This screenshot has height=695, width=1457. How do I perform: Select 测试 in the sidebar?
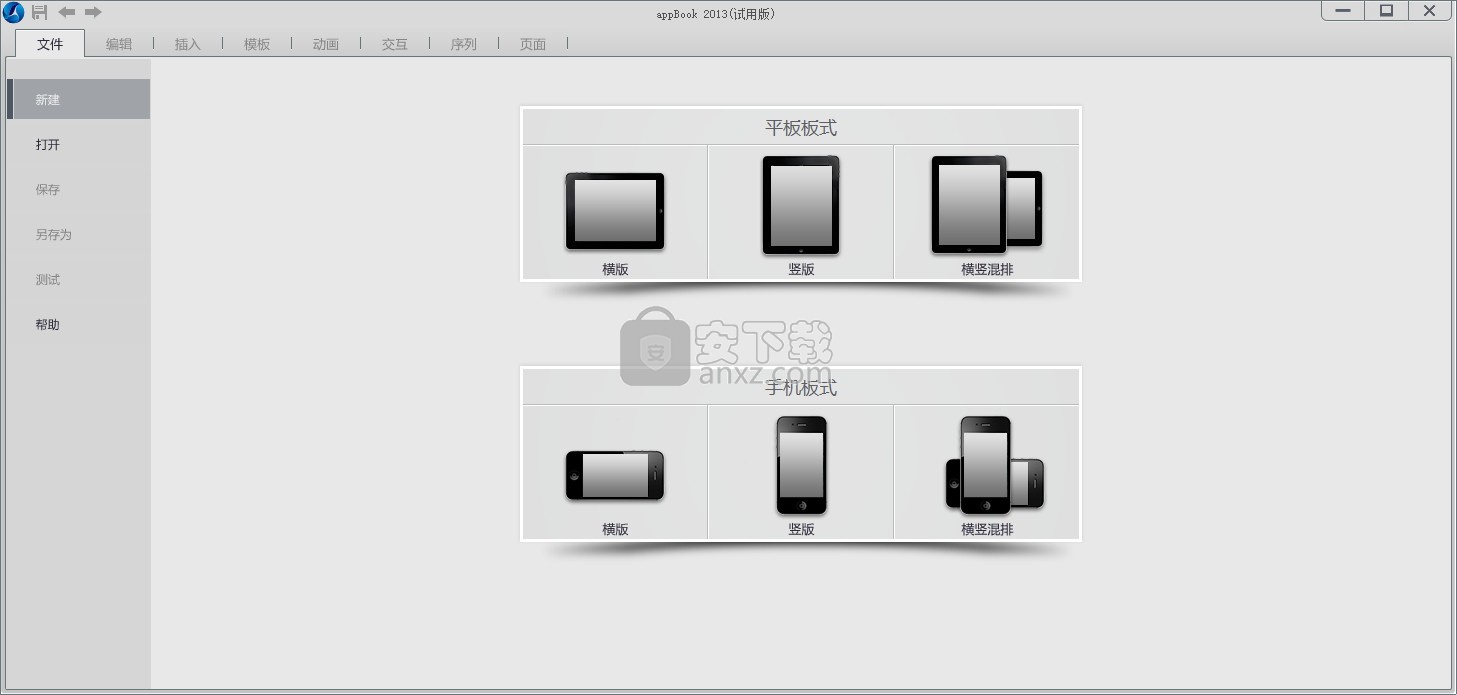[78, 280]
